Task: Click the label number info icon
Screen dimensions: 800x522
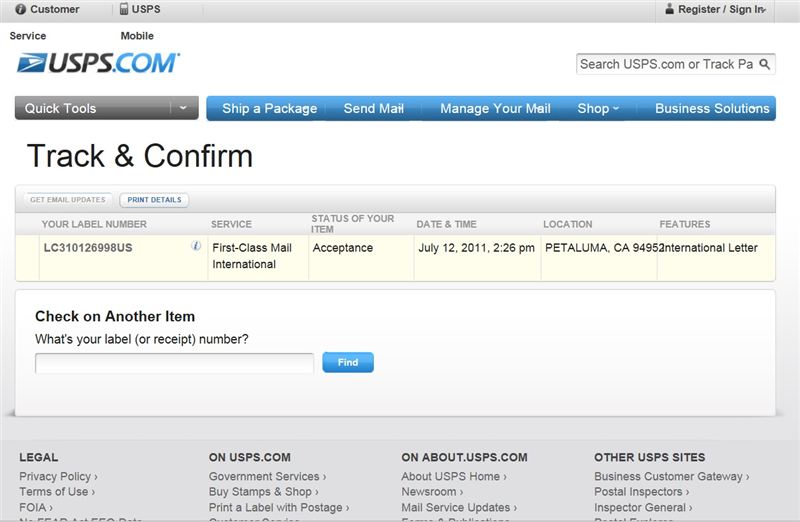Action: (196, 246)
